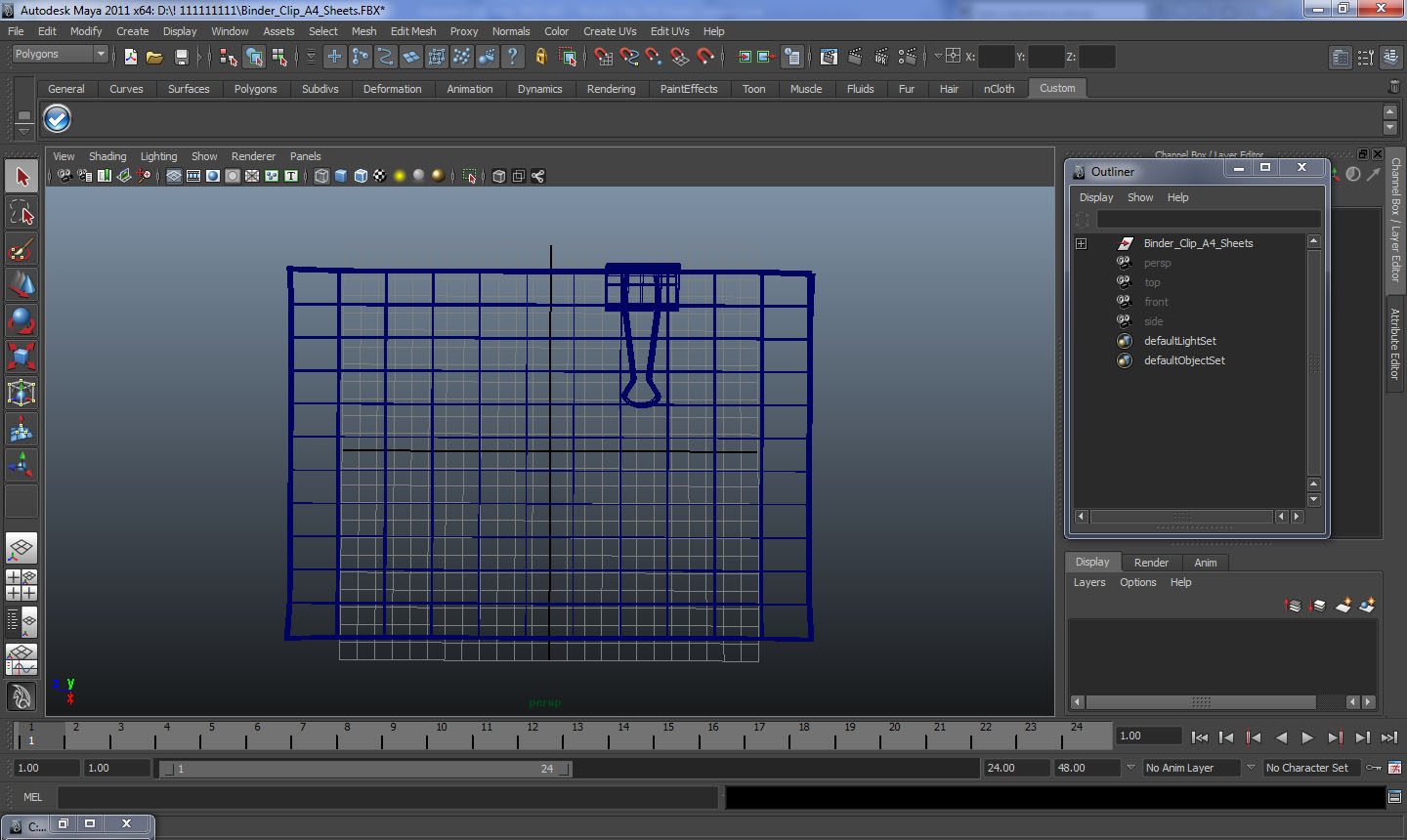Screen dimensions: 1407x840
Task: Open shelf options menu arrow
Action: click(24, 130)
